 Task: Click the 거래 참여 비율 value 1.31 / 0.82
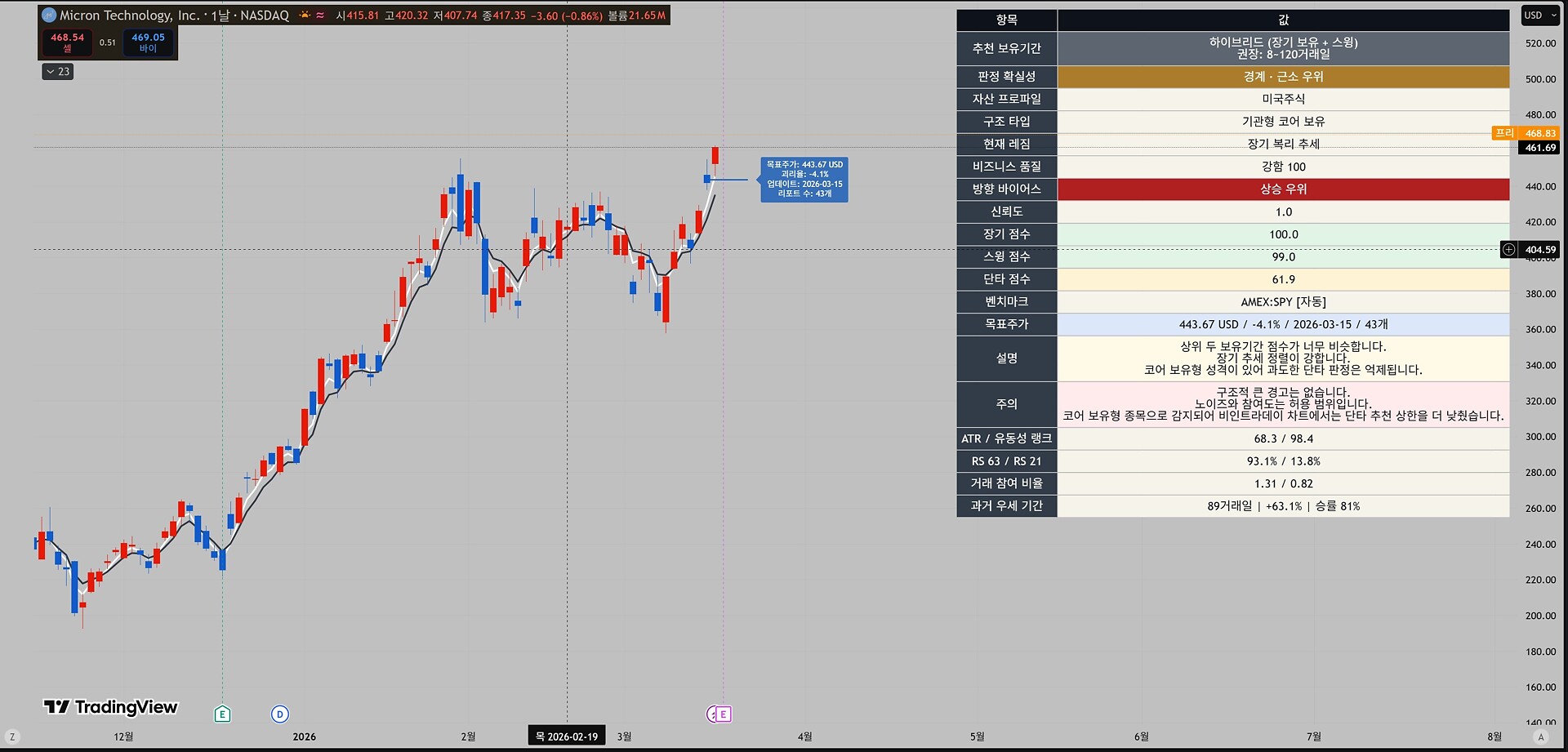point(1284,483)
